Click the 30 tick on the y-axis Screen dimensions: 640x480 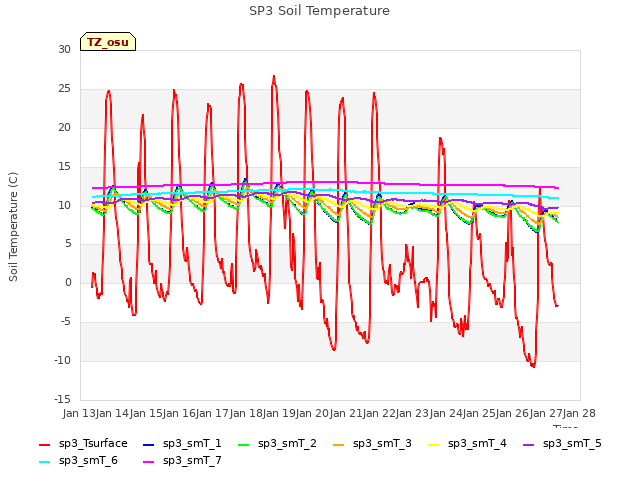click(x=64, y=50)
